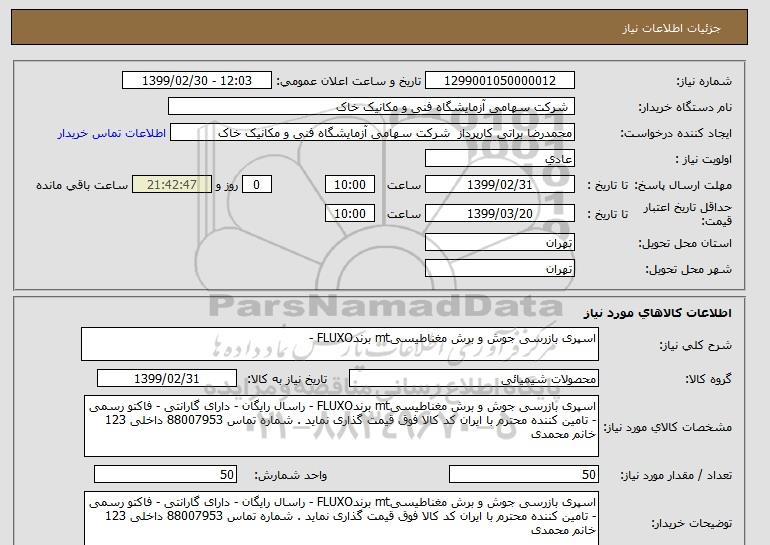
Task: Click the label واحد شمارش
Action: [290, 475]
